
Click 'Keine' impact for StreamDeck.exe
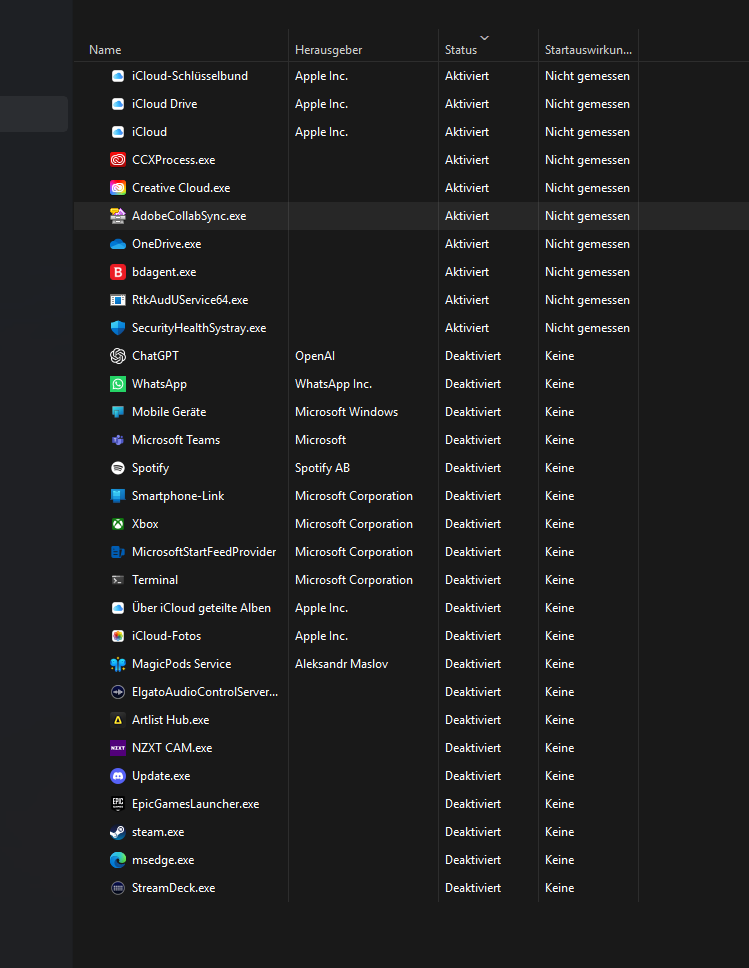tap(559, 888)
